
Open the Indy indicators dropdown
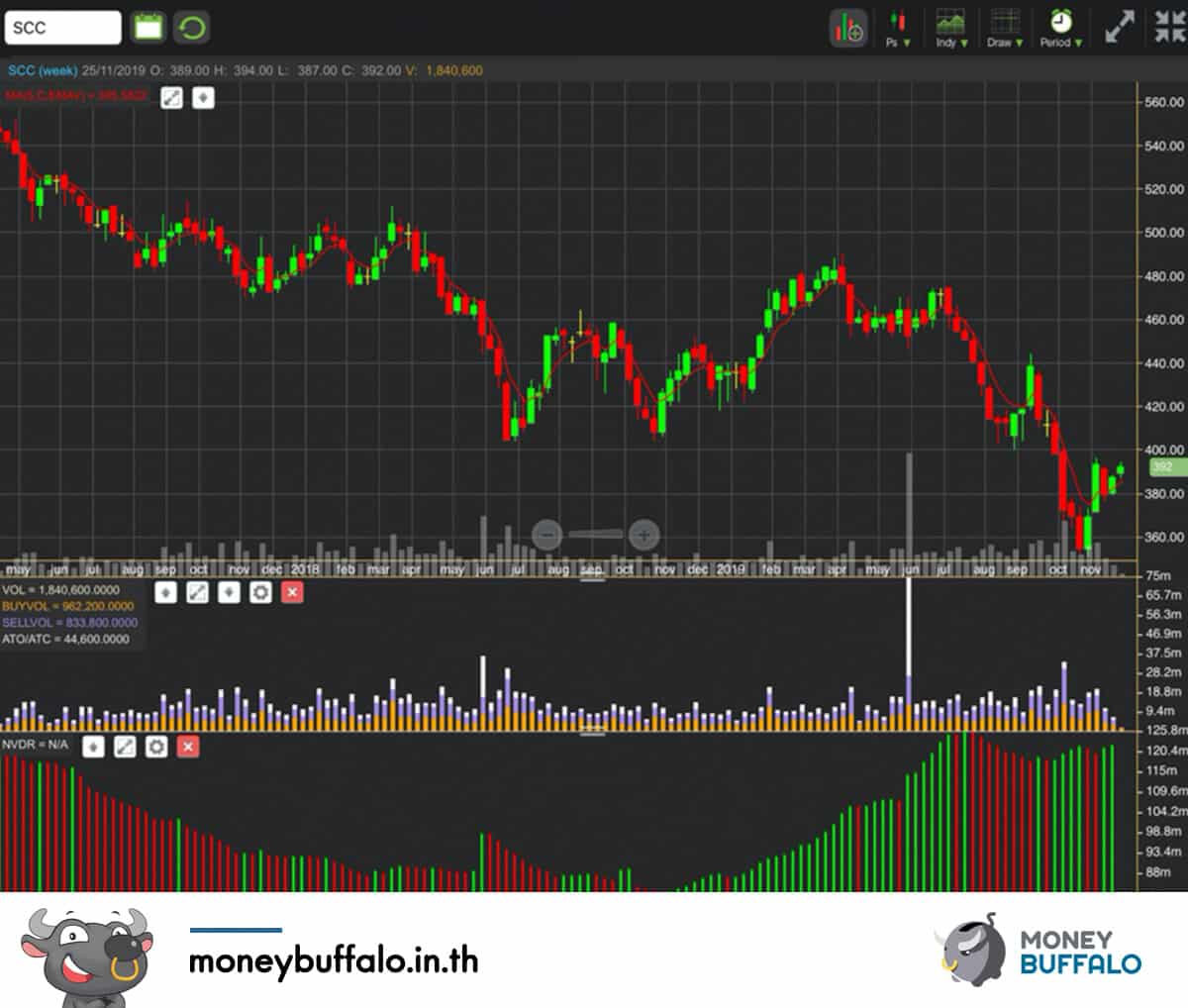tap(951, 28)
